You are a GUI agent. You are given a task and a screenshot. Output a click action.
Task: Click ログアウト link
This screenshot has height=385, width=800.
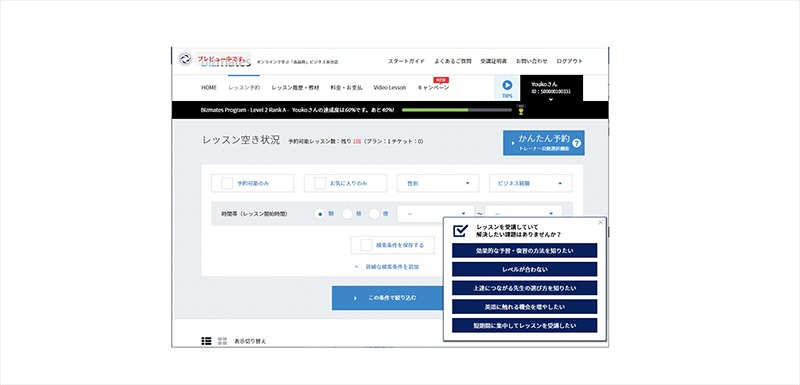pos(569,61)
